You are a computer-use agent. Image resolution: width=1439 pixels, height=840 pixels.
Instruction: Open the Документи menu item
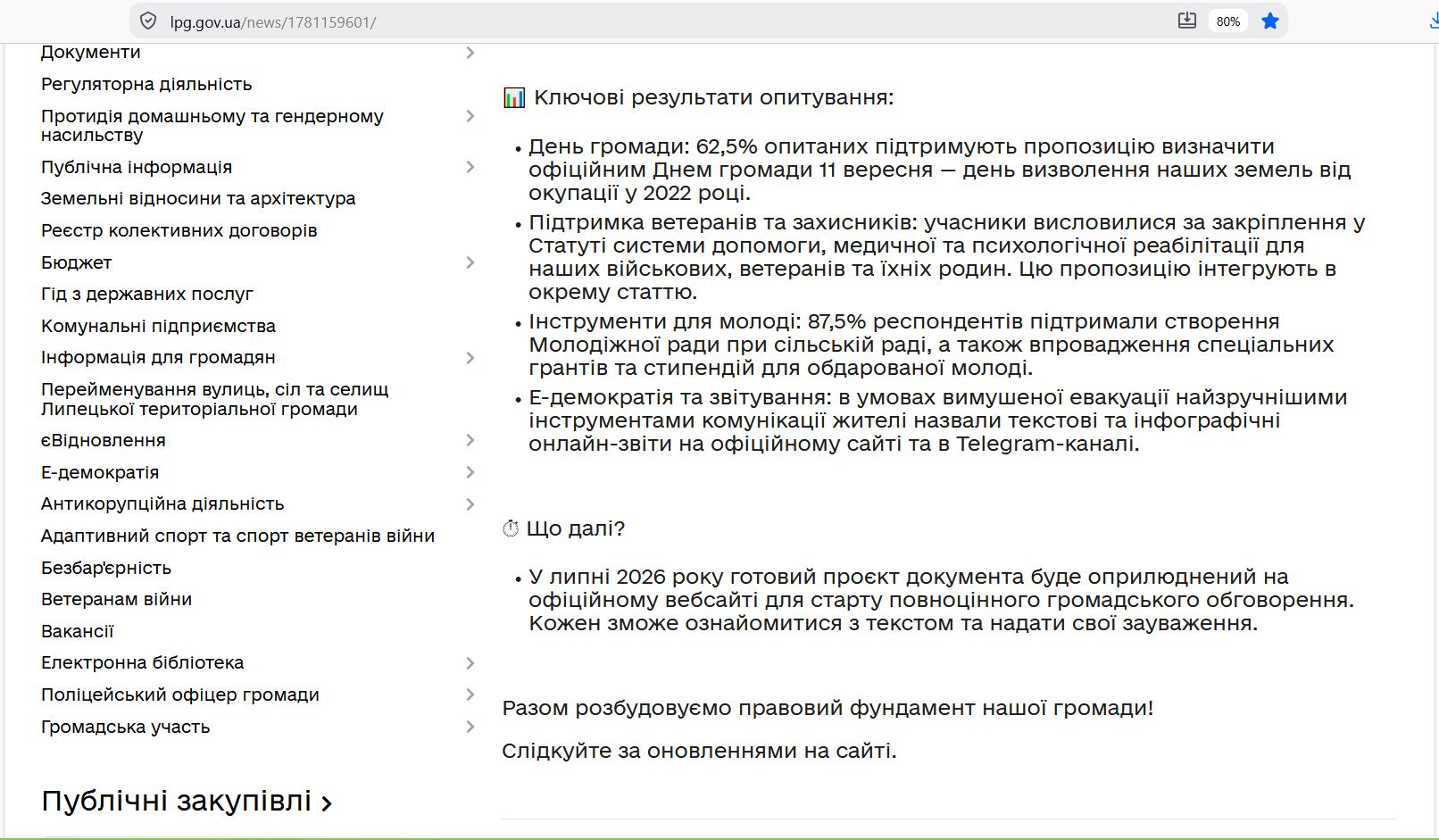click(x=91, y=52)
